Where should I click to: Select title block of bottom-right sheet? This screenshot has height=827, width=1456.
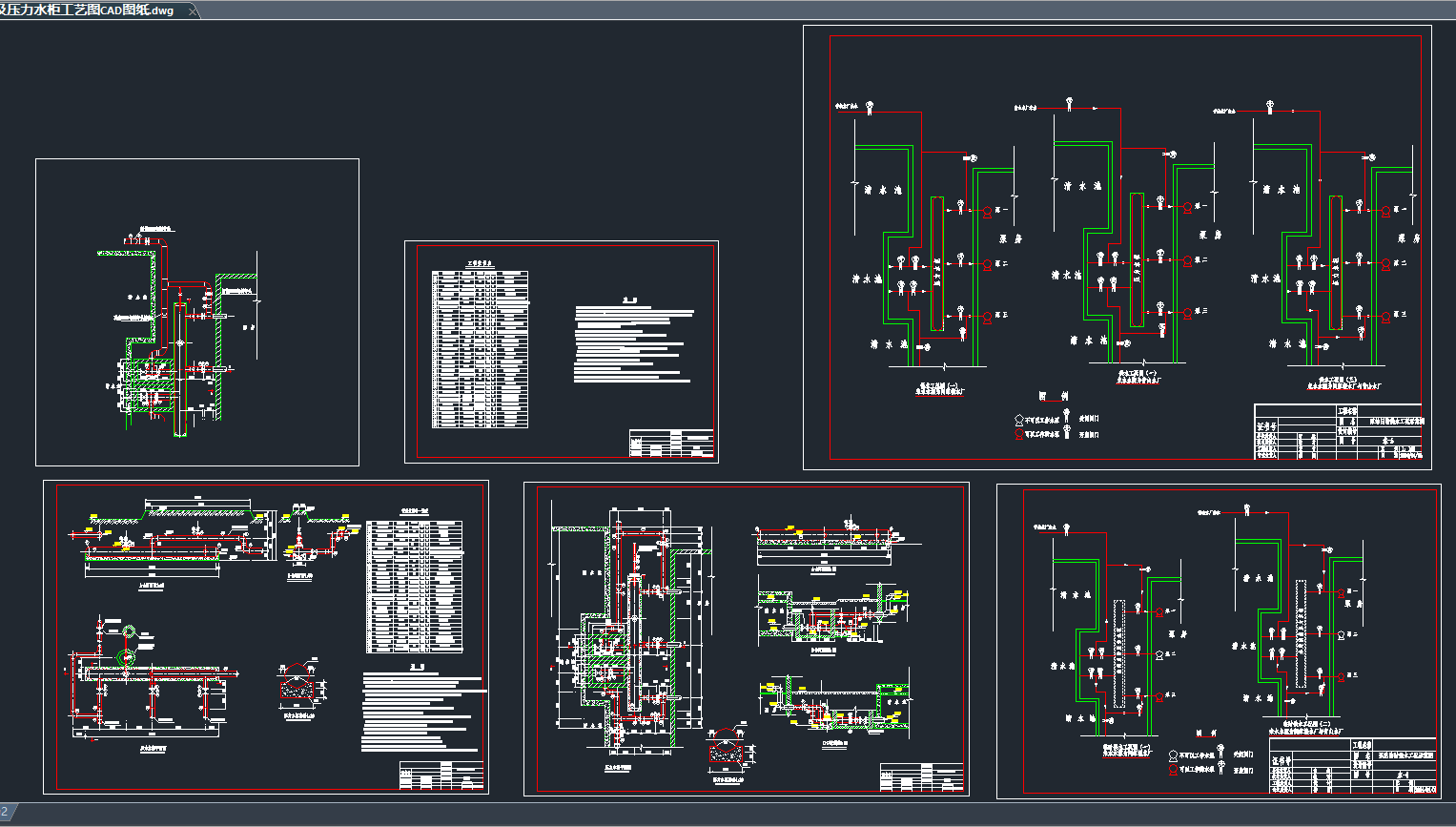click(x=1352, y=765)
